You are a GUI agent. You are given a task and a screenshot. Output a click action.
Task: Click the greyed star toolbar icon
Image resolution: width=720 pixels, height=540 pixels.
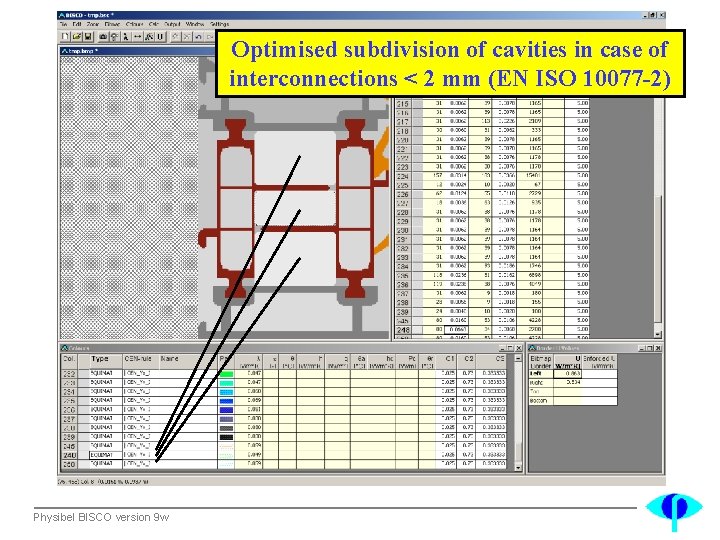pyautogui.click(x=175, y=36)
